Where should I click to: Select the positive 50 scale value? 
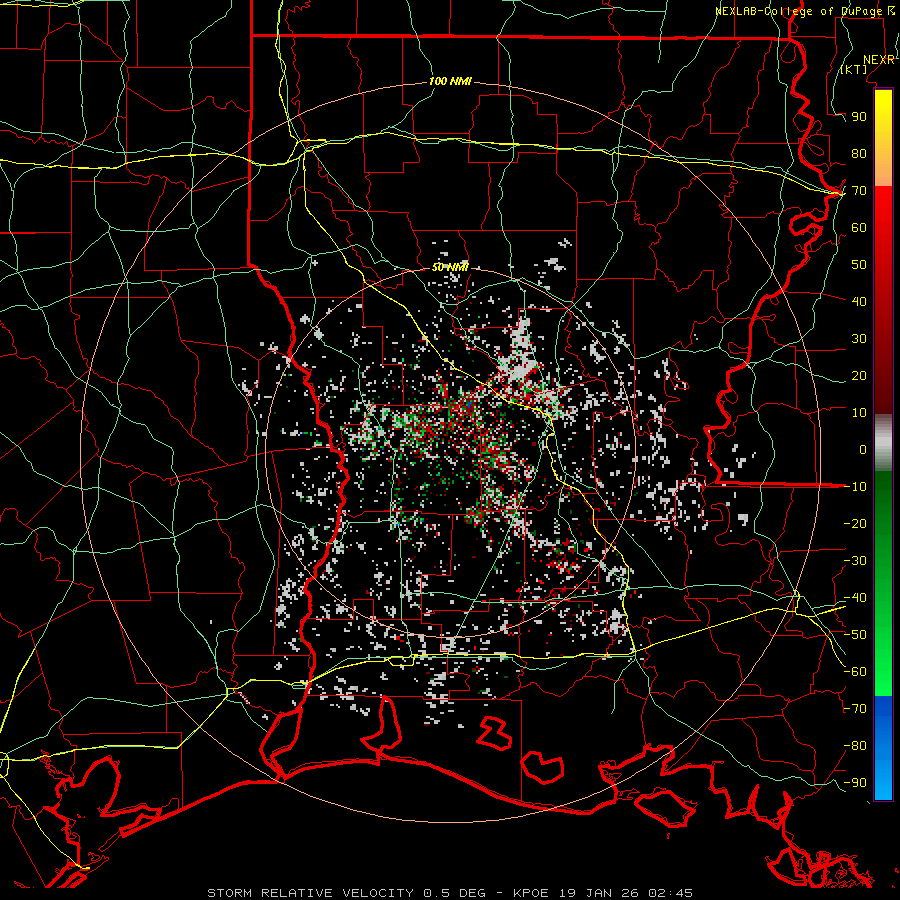[x=859, y=265]
